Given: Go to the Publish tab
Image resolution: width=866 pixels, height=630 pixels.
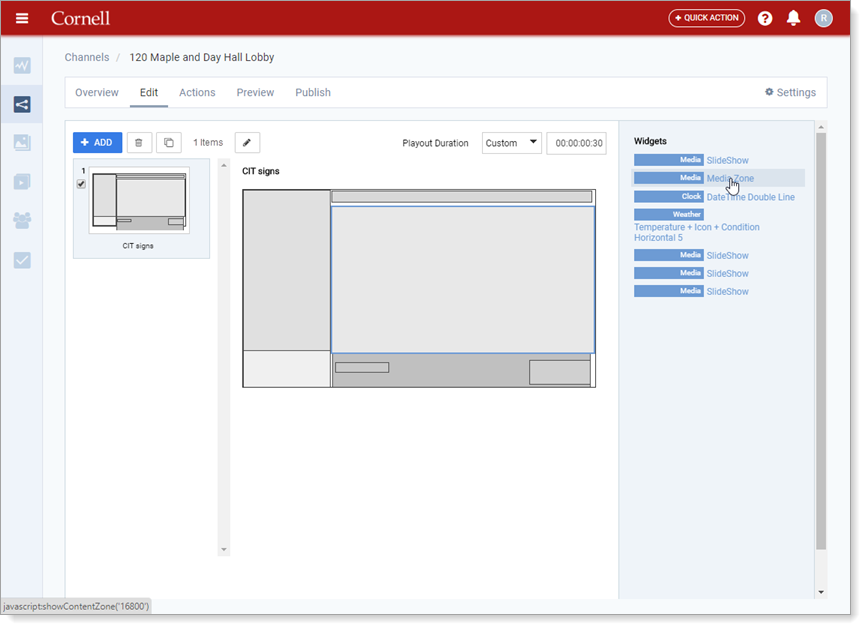Looking at the screenshot, I should click(x=313, y=92).
